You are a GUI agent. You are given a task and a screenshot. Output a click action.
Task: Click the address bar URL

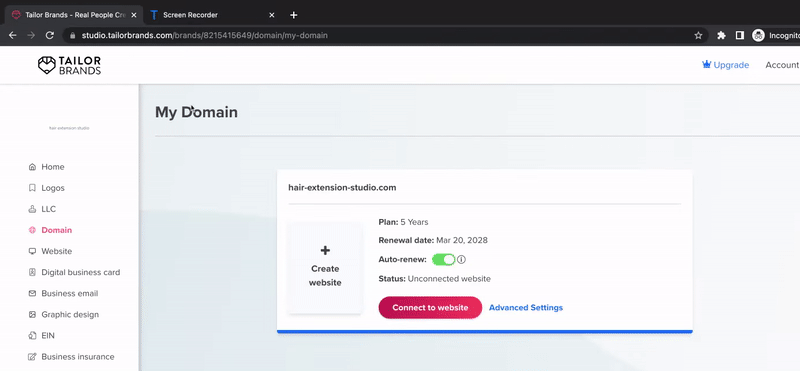click(205, 36)
